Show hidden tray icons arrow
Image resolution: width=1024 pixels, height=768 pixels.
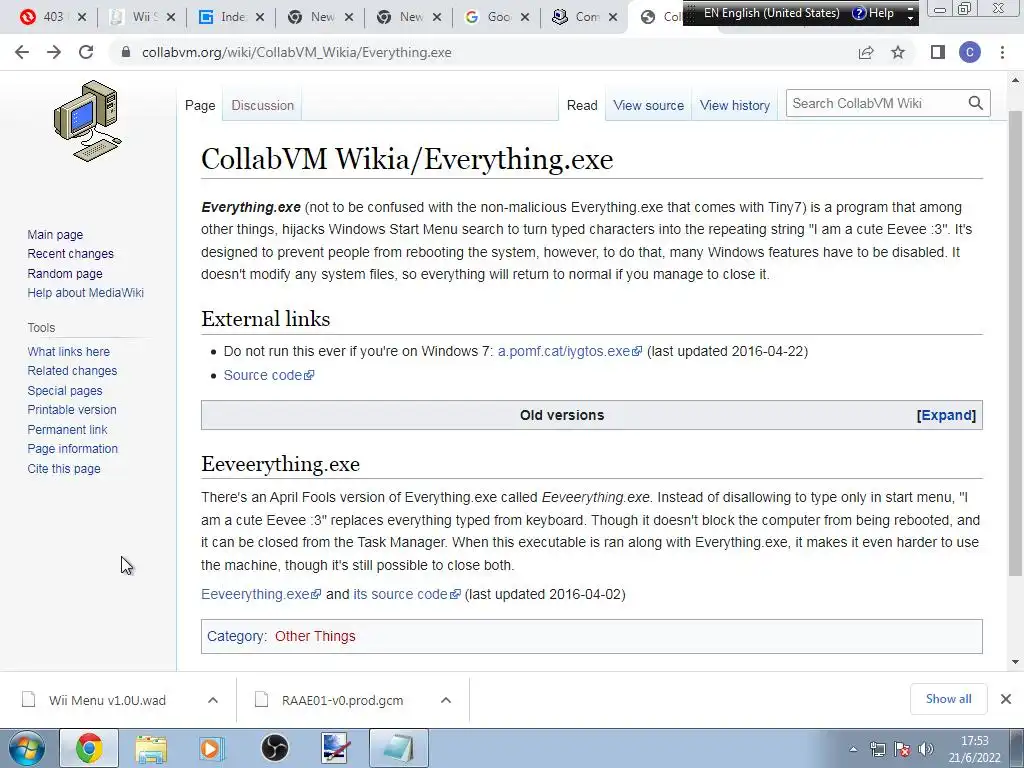click(x=853, y=749)
